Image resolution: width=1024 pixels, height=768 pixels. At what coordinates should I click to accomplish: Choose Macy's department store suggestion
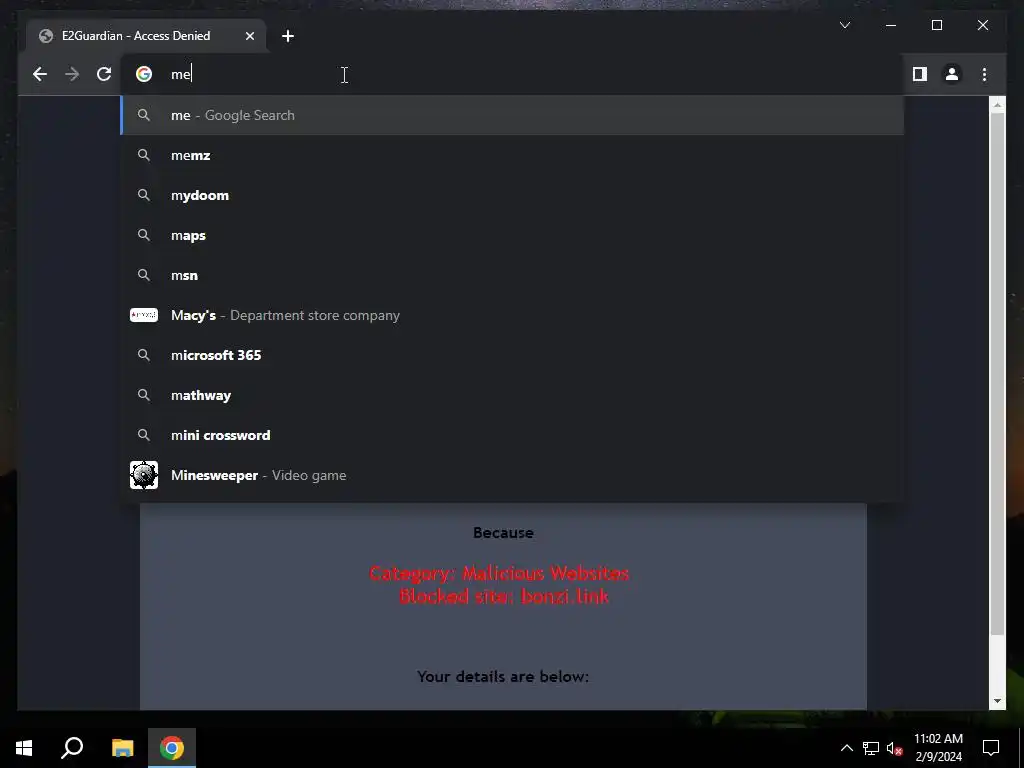click(x=513, y=315)
